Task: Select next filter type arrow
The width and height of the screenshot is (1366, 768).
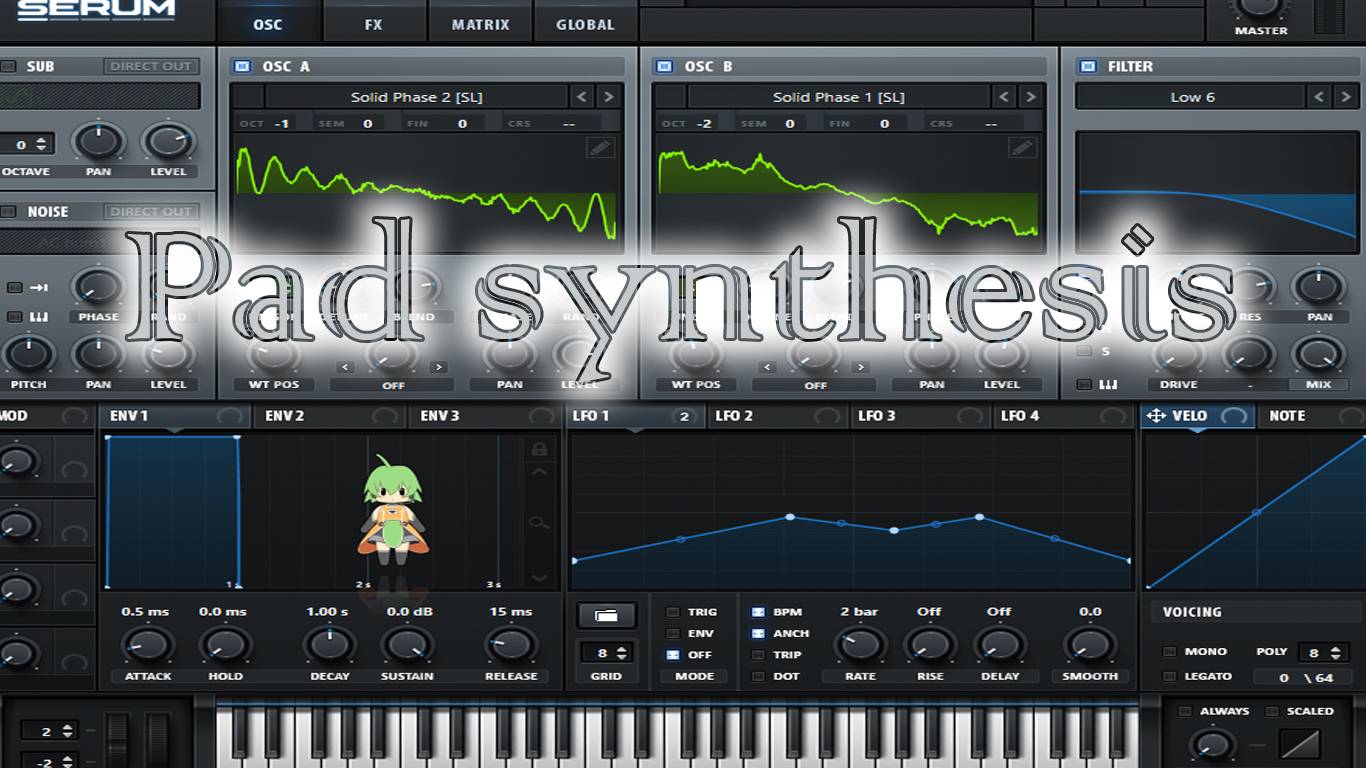Action: 1346,97
